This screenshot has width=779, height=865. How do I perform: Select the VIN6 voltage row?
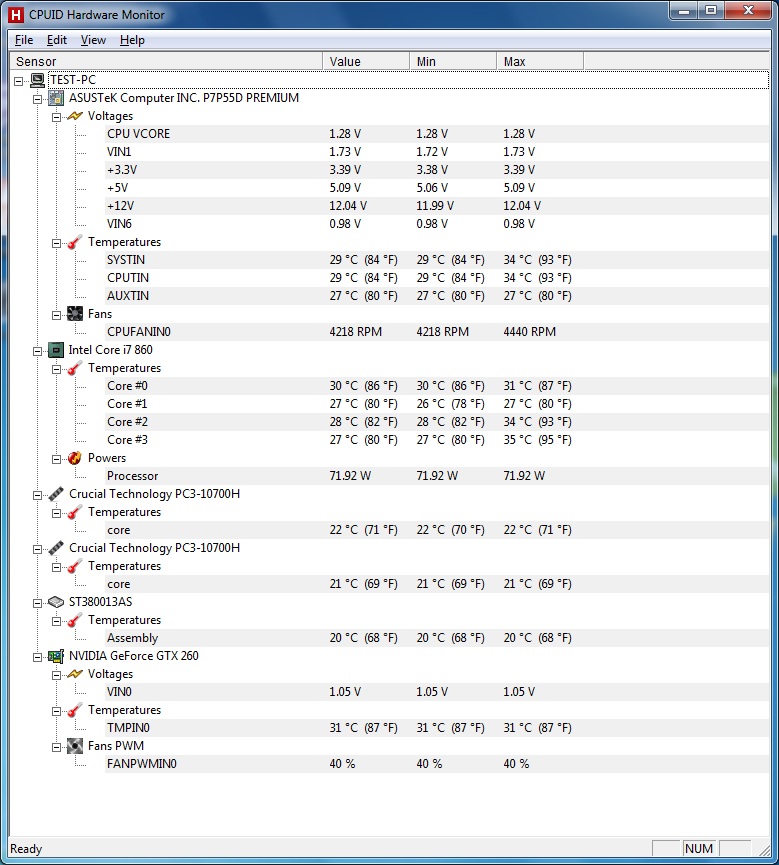[x=437, y=224]
